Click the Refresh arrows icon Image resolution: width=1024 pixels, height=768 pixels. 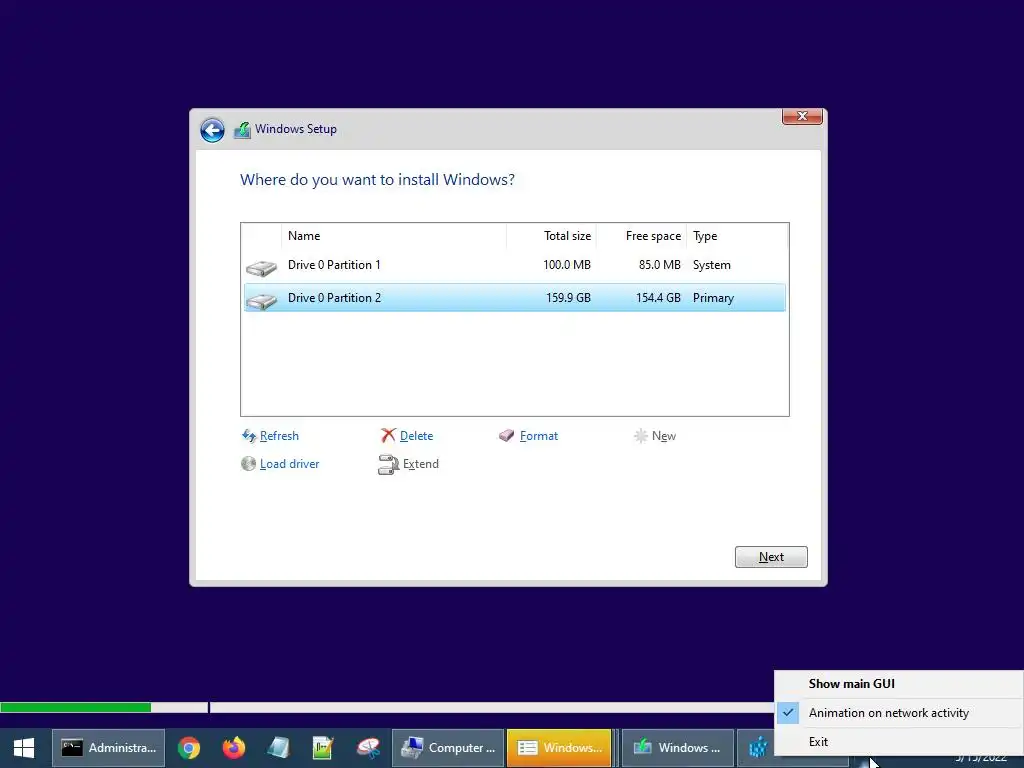[x=249, y=436]
